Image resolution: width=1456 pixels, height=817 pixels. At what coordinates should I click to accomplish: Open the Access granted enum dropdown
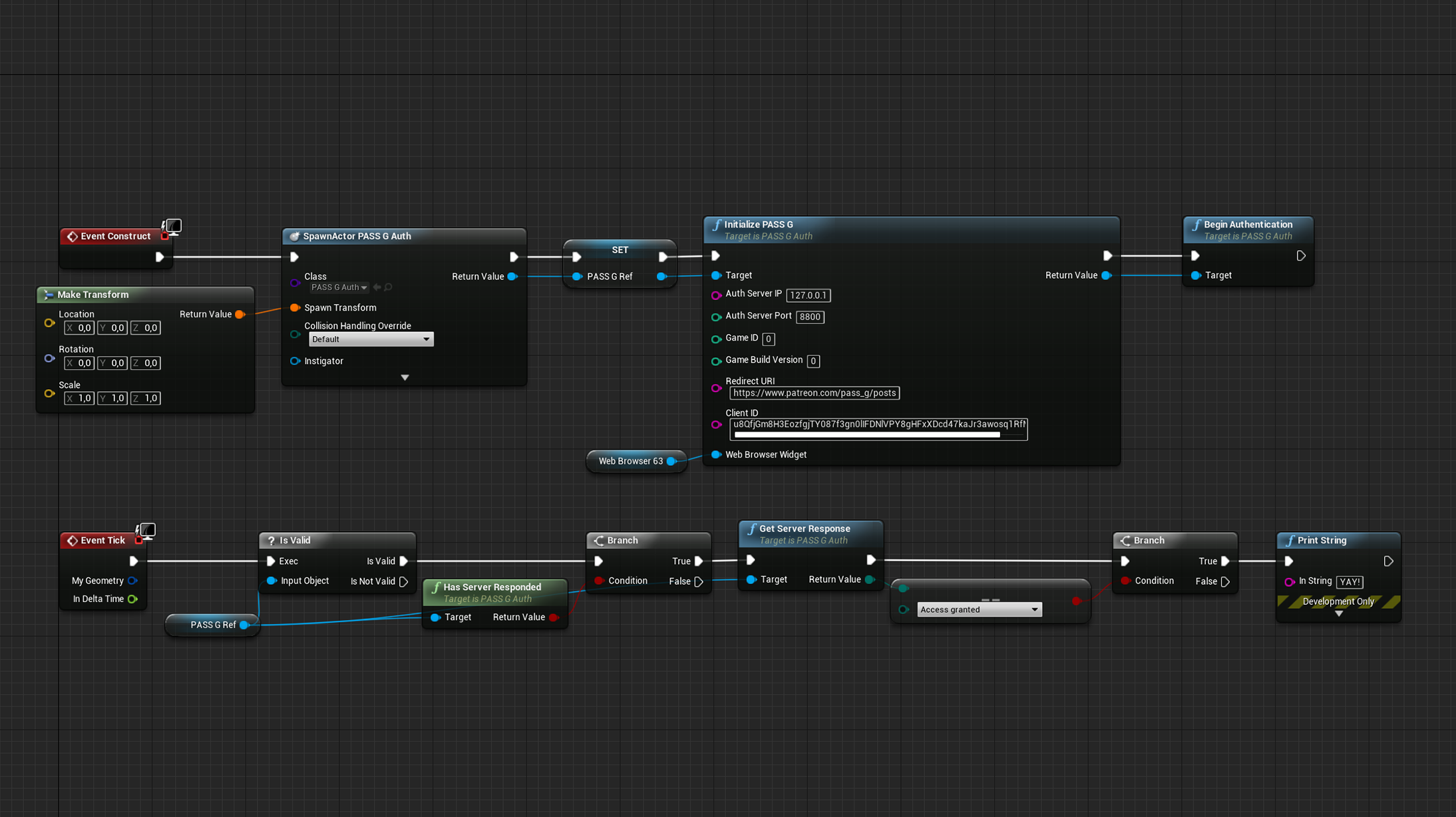click(980, 609)
